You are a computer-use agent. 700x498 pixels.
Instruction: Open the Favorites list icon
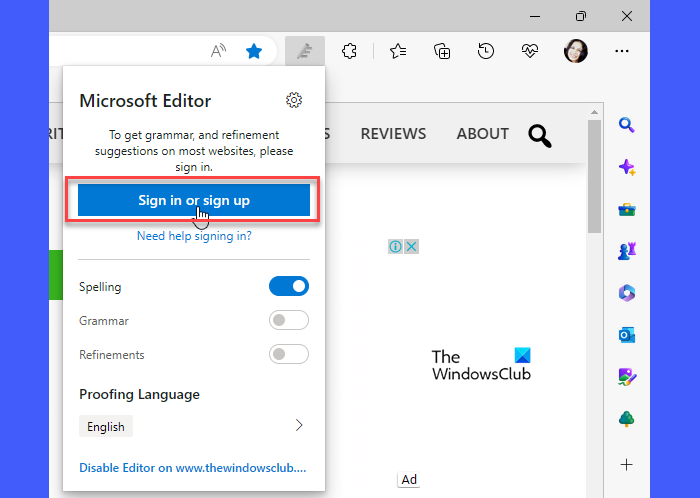(x=398, y=51)
